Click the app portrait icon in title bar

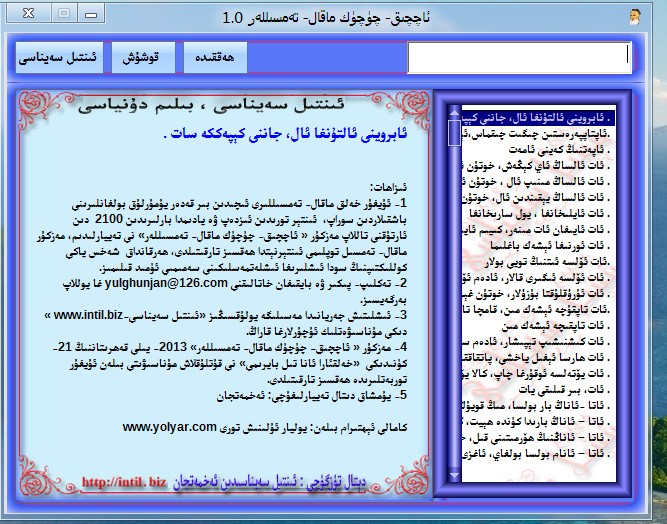coord(635,17)
